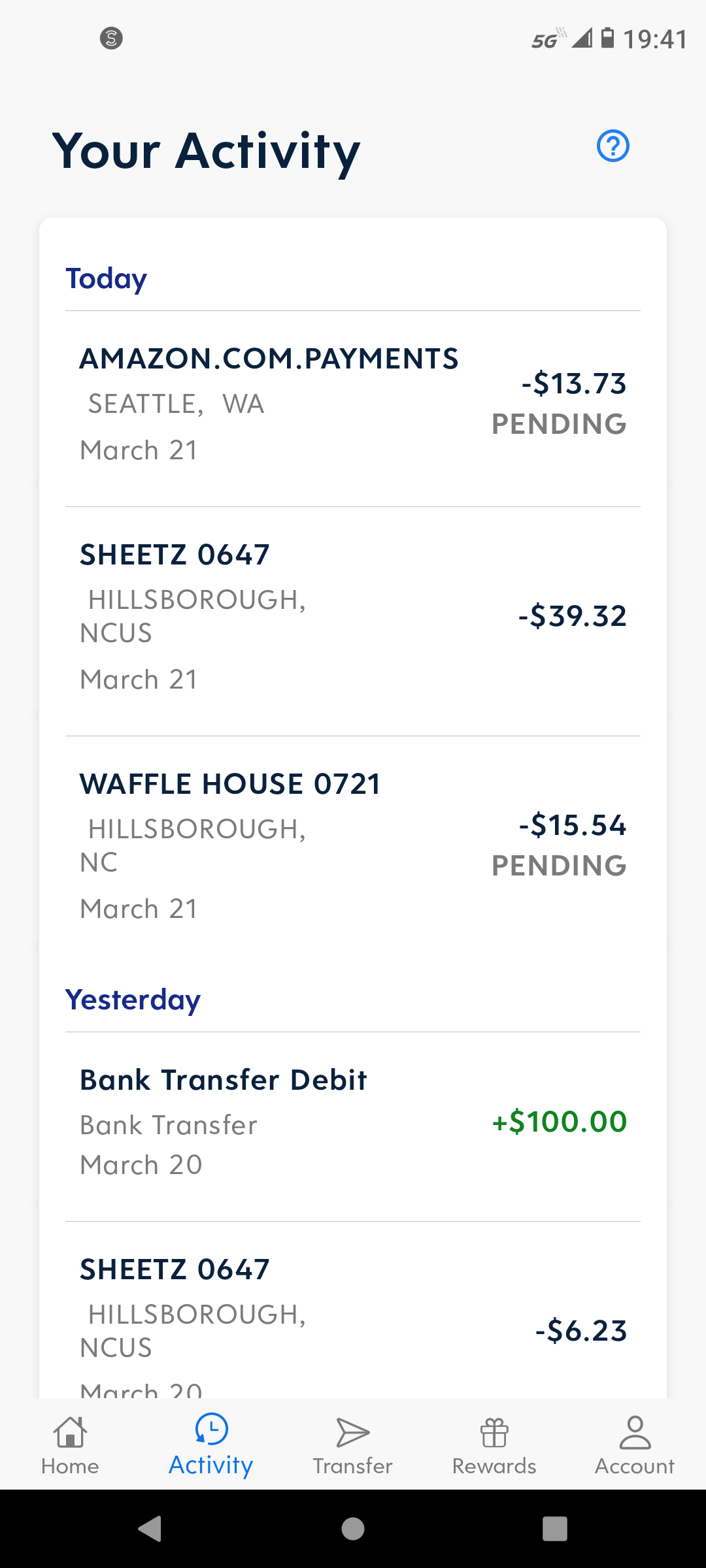The image size is (706, 1568).
Task: Tap the Android recent apps square
Action: (554, 1529)
